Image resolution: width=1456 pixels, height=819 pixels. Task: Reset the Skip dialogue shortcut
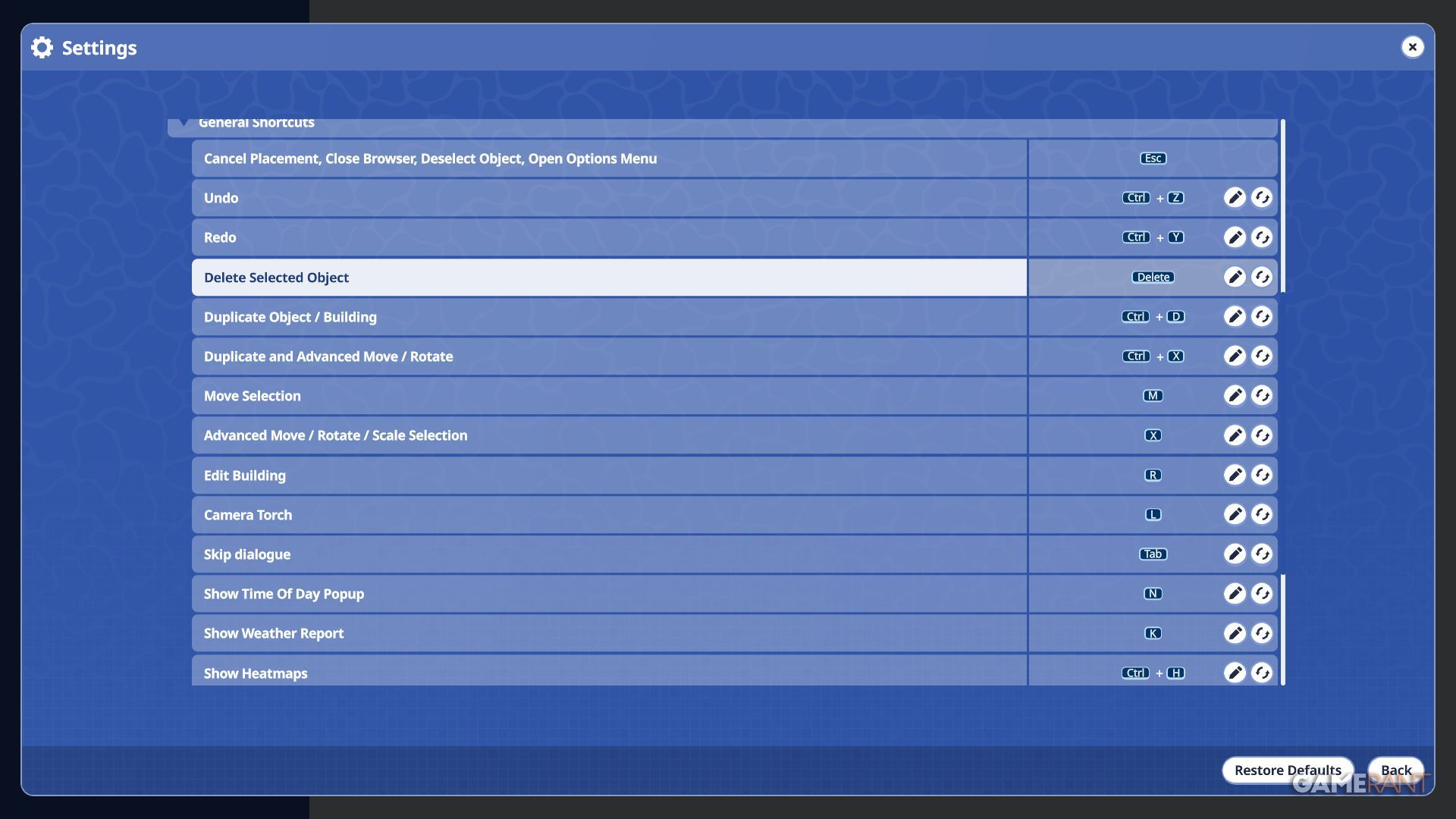tap(1262, 554)
